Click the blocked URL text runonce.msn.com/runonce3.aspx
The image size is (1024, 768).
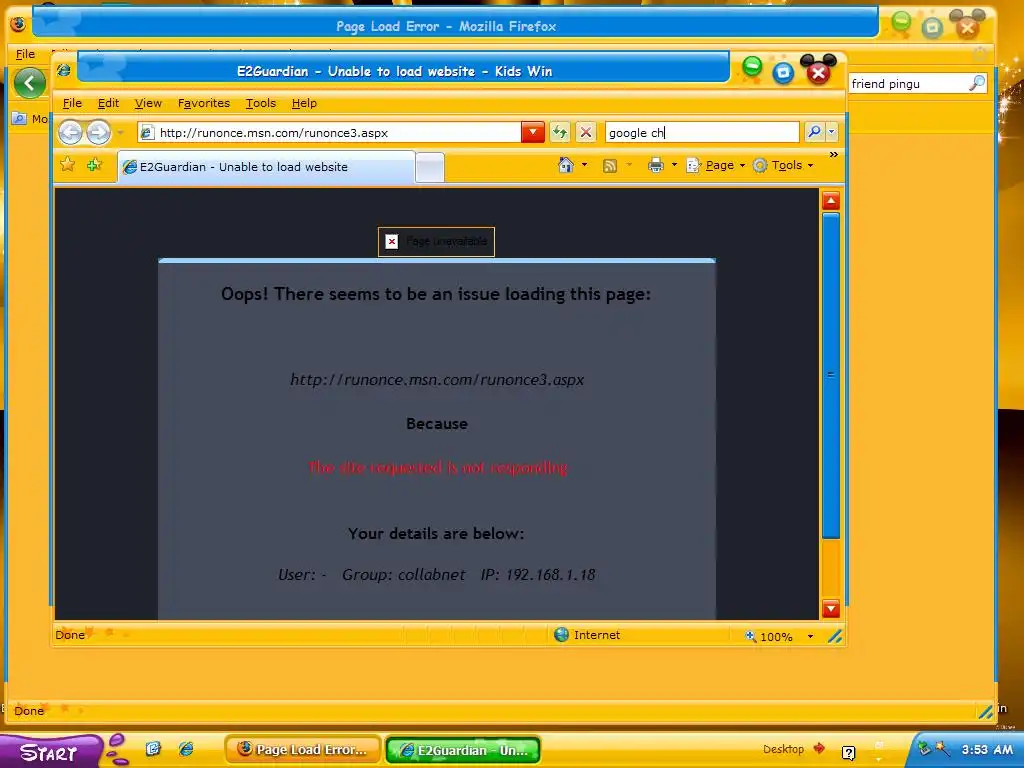click(x=437, y=379)
